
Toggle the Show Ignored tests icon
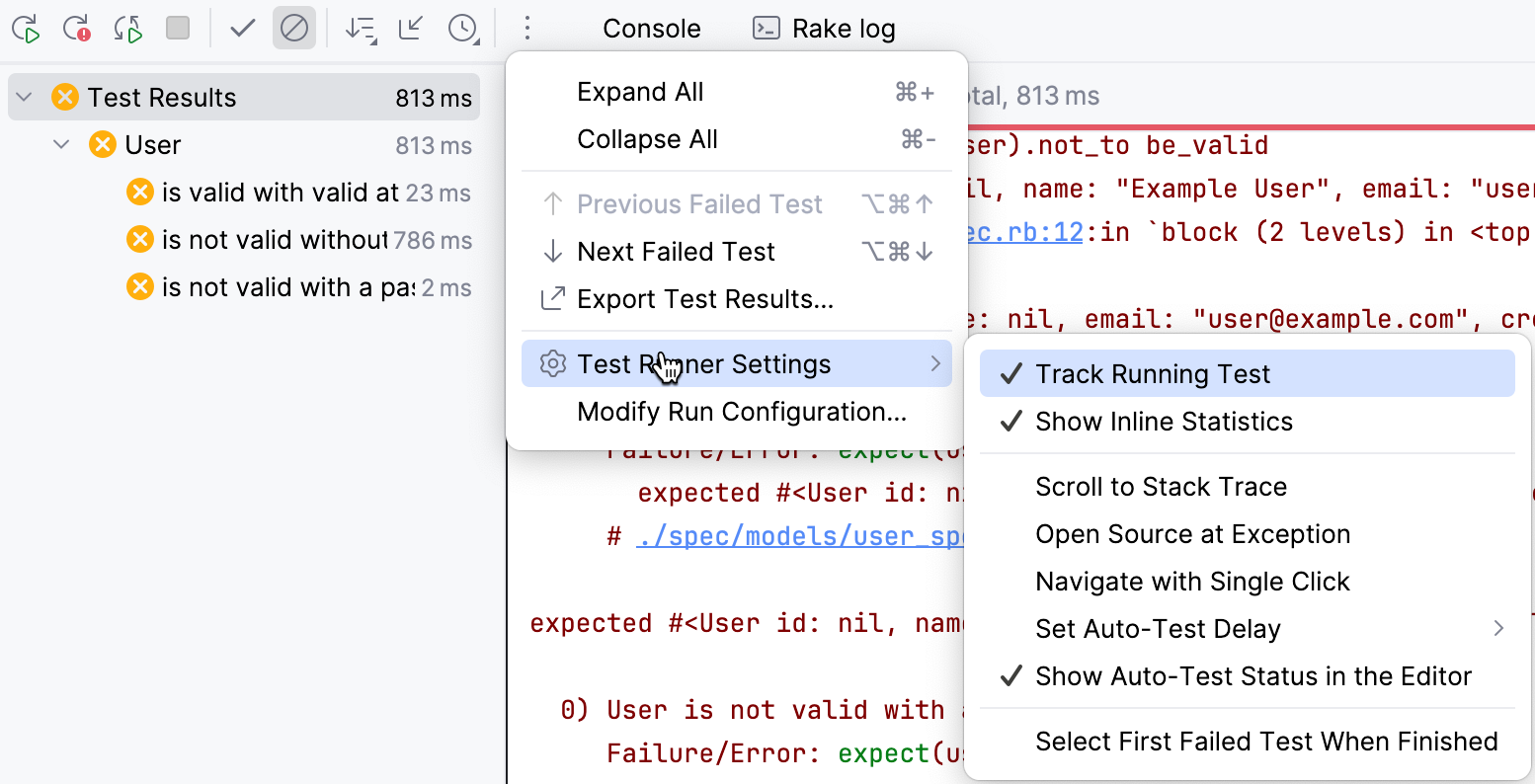point(294,29)
